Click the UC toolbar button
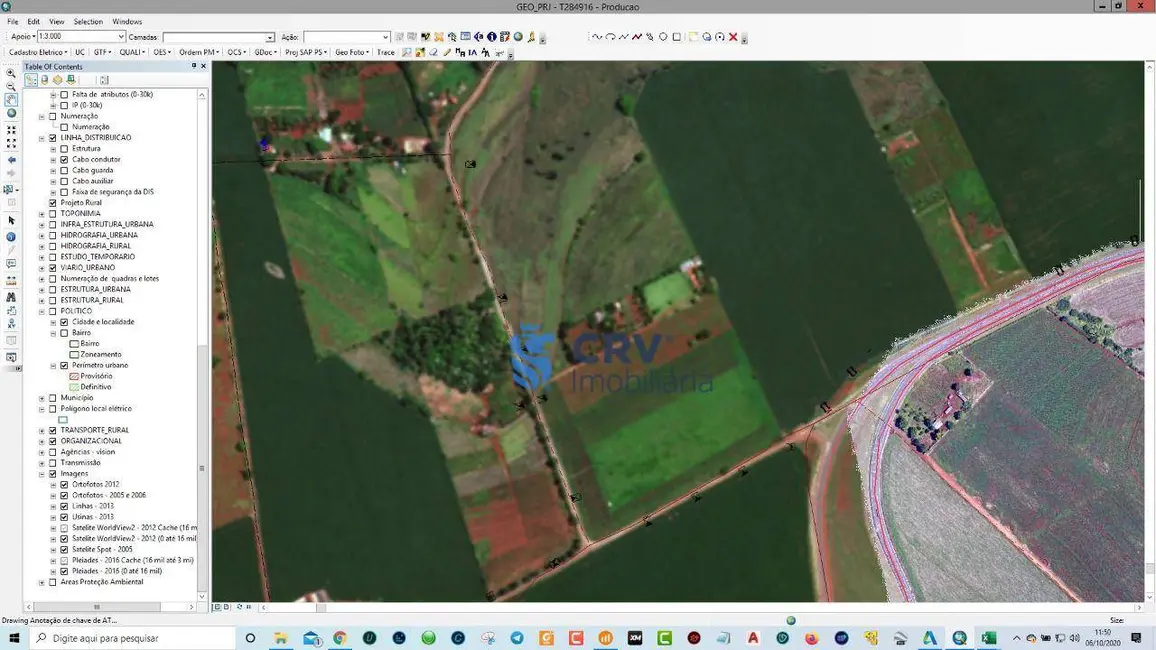The image size is (1156, 650). [80, 52]
